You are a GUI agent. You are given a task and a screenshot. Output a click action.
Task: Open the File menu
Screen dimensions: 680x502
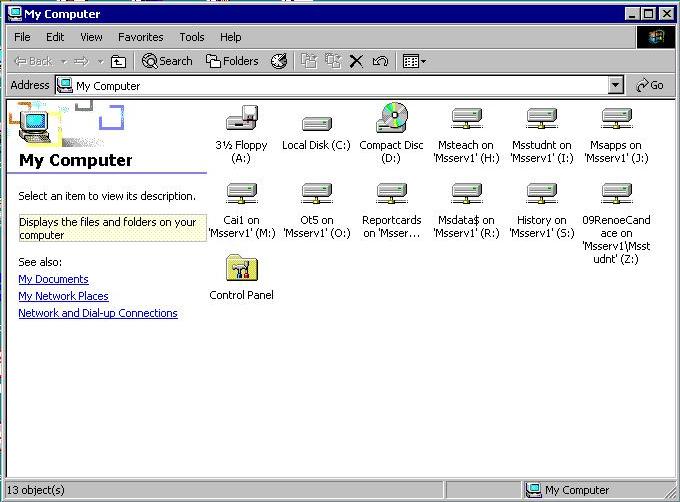point(22,37)
